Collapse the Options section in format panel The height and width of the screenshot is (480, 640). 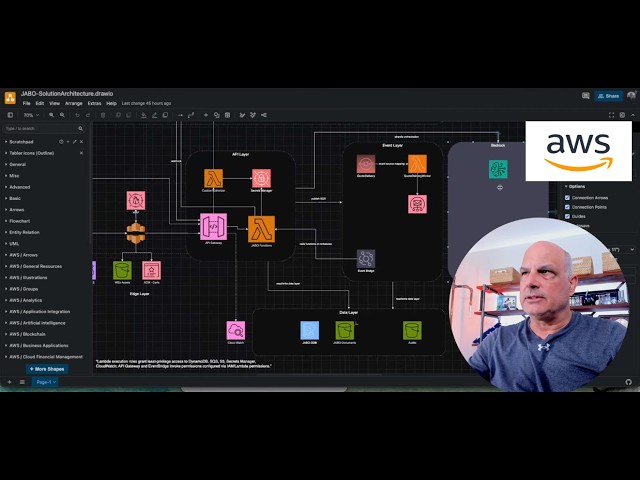pos(576,187)
